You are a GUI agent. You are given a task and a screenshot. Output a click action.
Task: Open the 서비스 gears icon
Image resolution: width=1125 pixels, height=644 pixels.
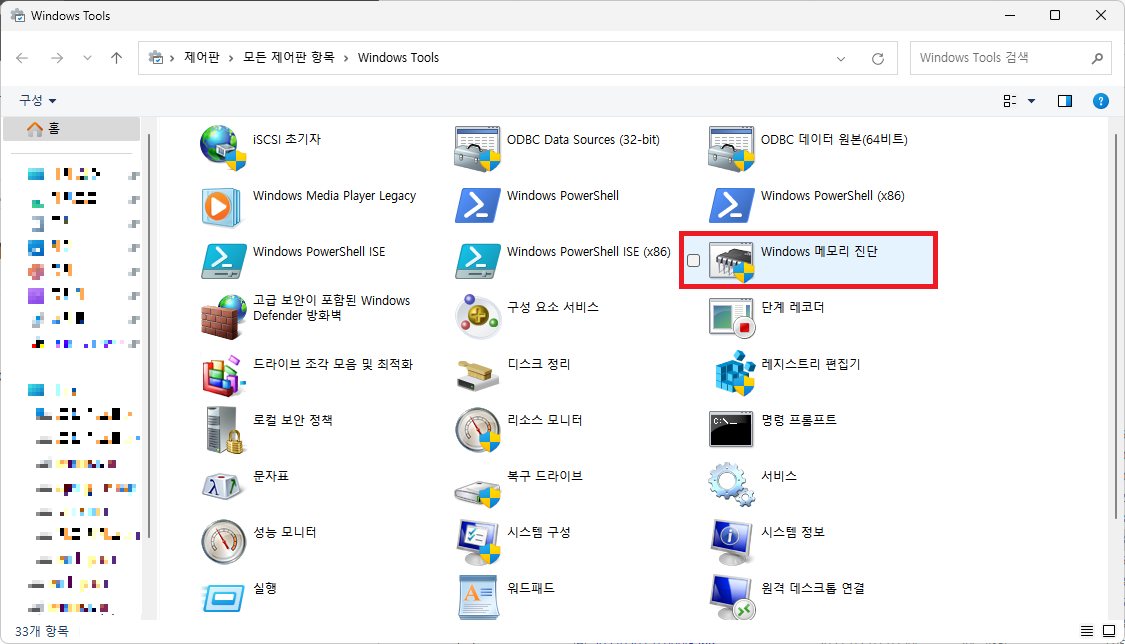(731, 485)
